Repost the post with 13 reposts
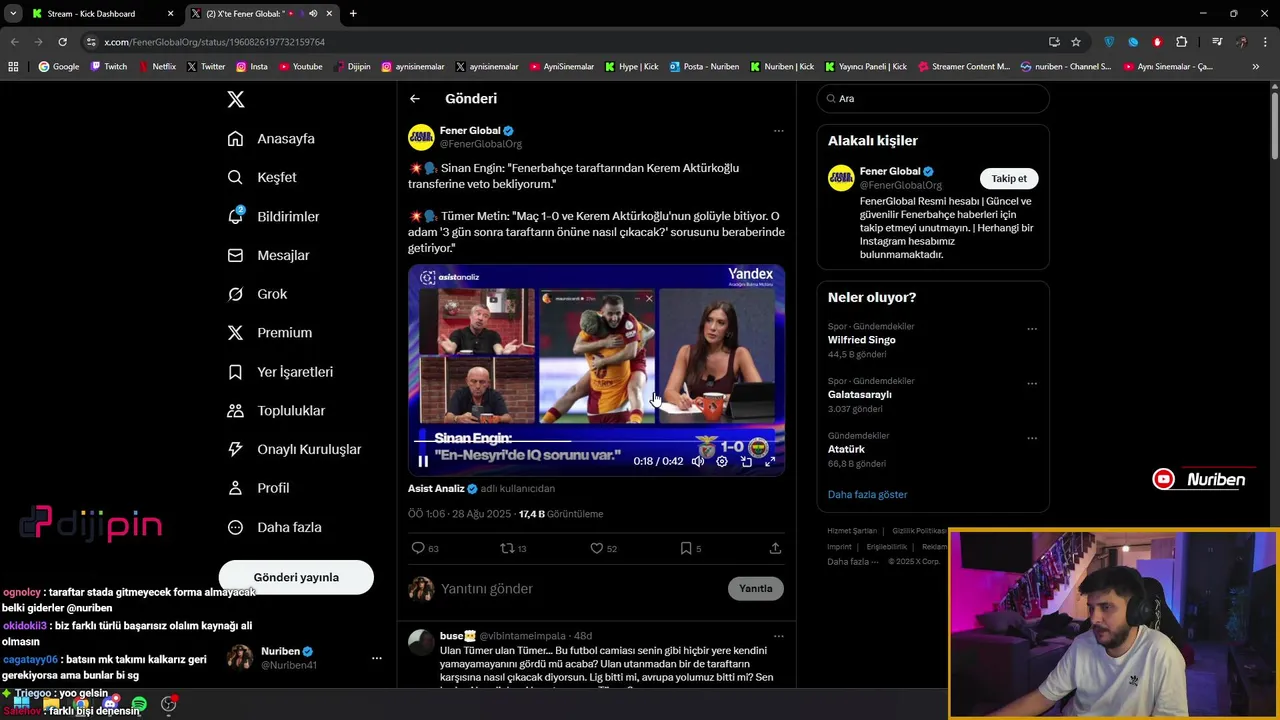Screen dimensions: 1280x720 513,548
